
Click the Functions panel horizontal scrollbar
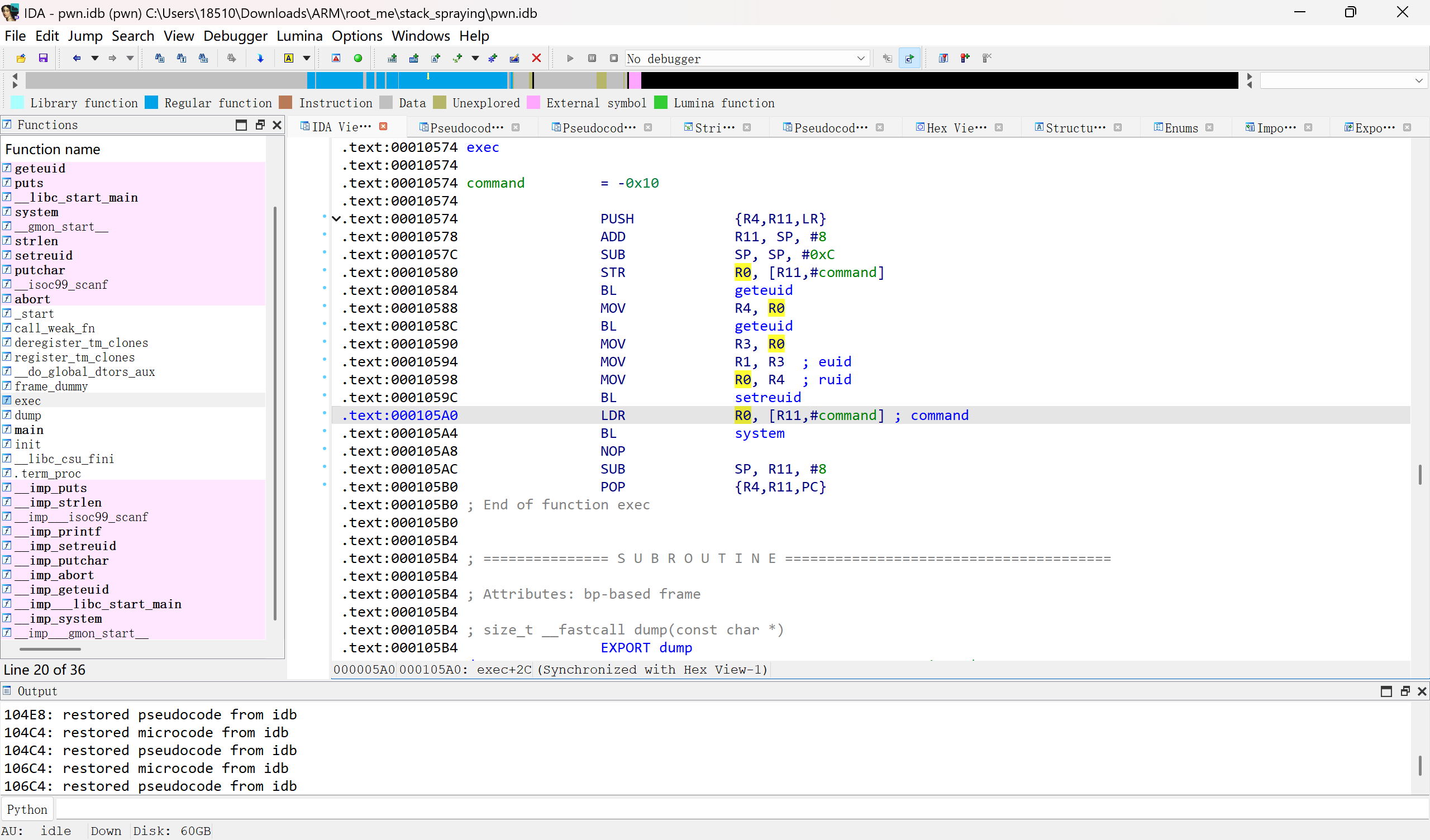point(50,649)
